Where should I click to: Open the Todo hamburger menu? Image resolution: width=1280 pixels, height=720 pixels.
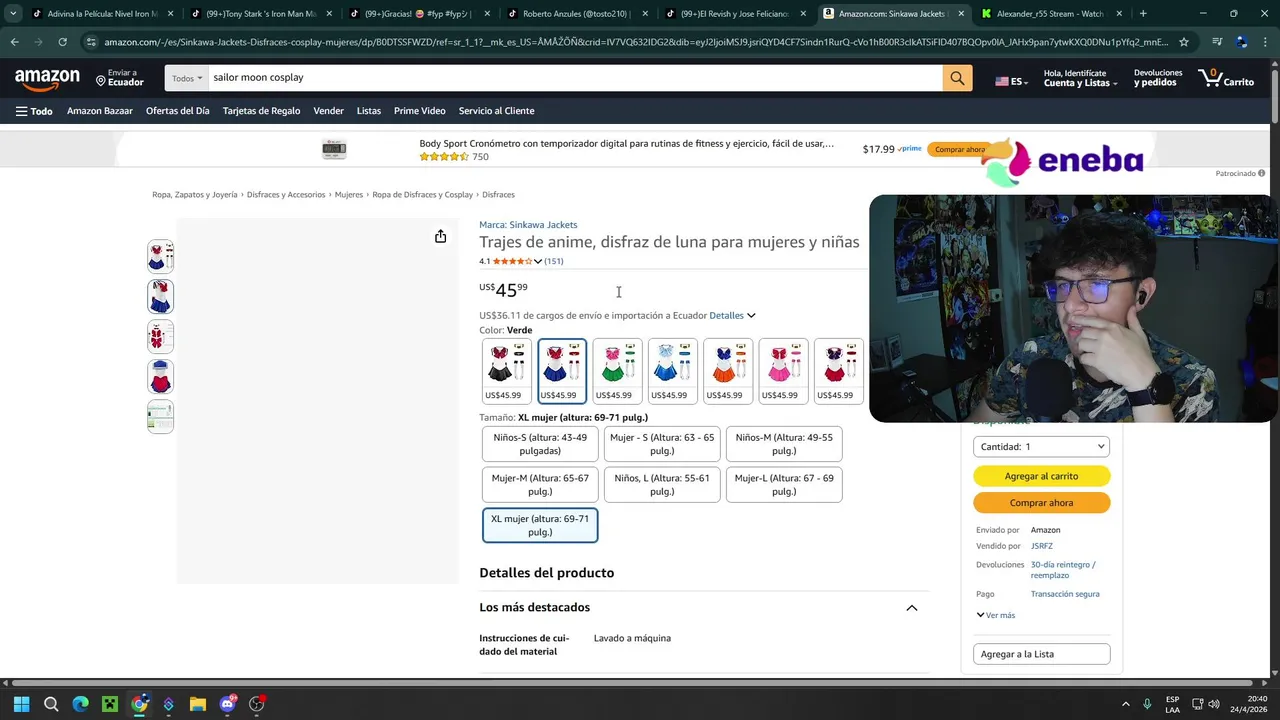coord(34,111)
